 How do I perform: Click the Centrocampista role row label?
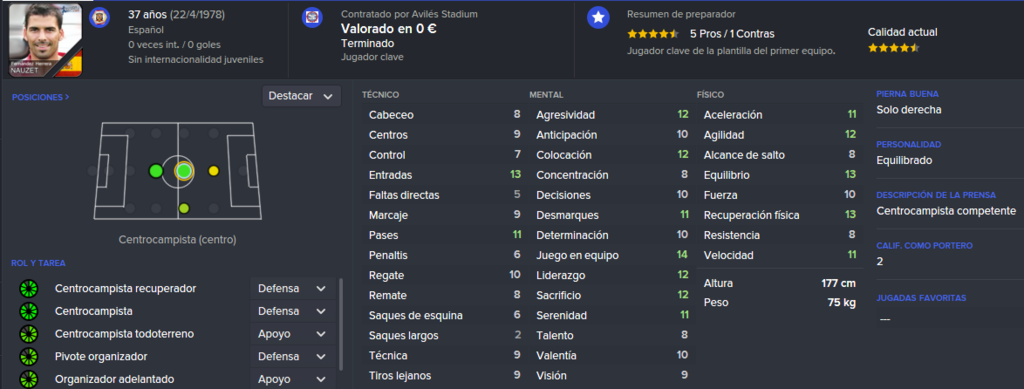pyautogui.click(x=94, y=311)
